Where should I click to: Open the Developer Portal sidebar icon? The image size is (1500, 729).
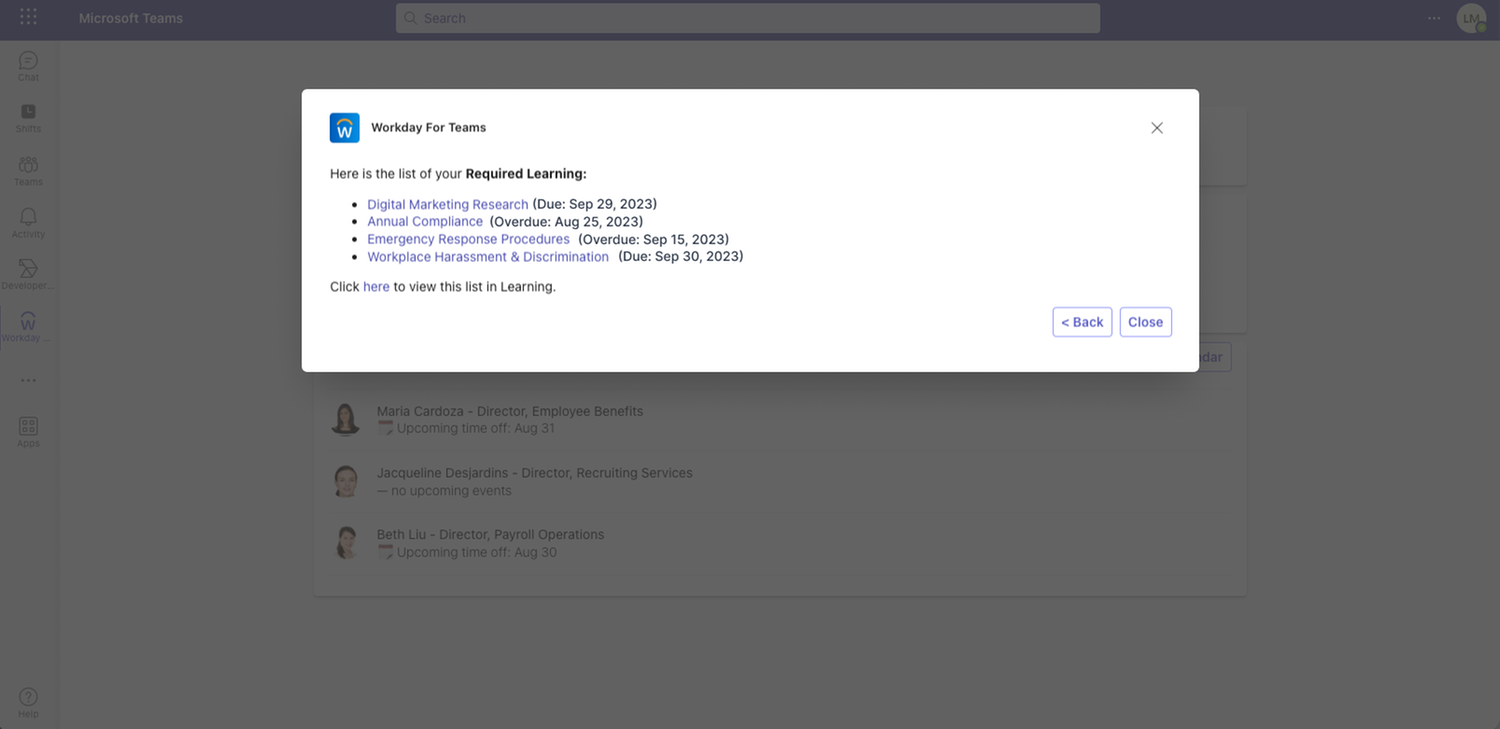(28, 272)
